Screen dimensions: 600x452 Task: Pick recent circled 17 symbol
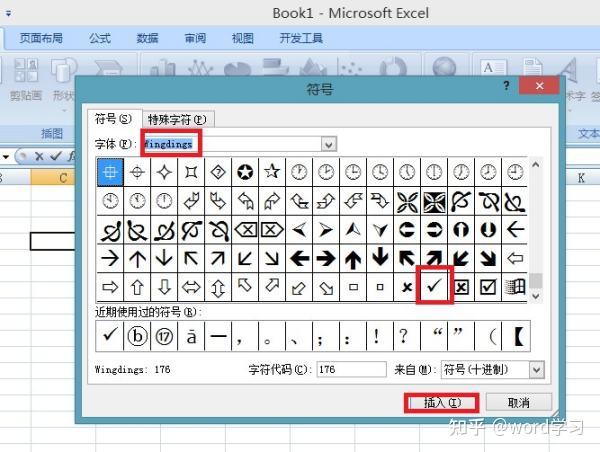point(164,336)
